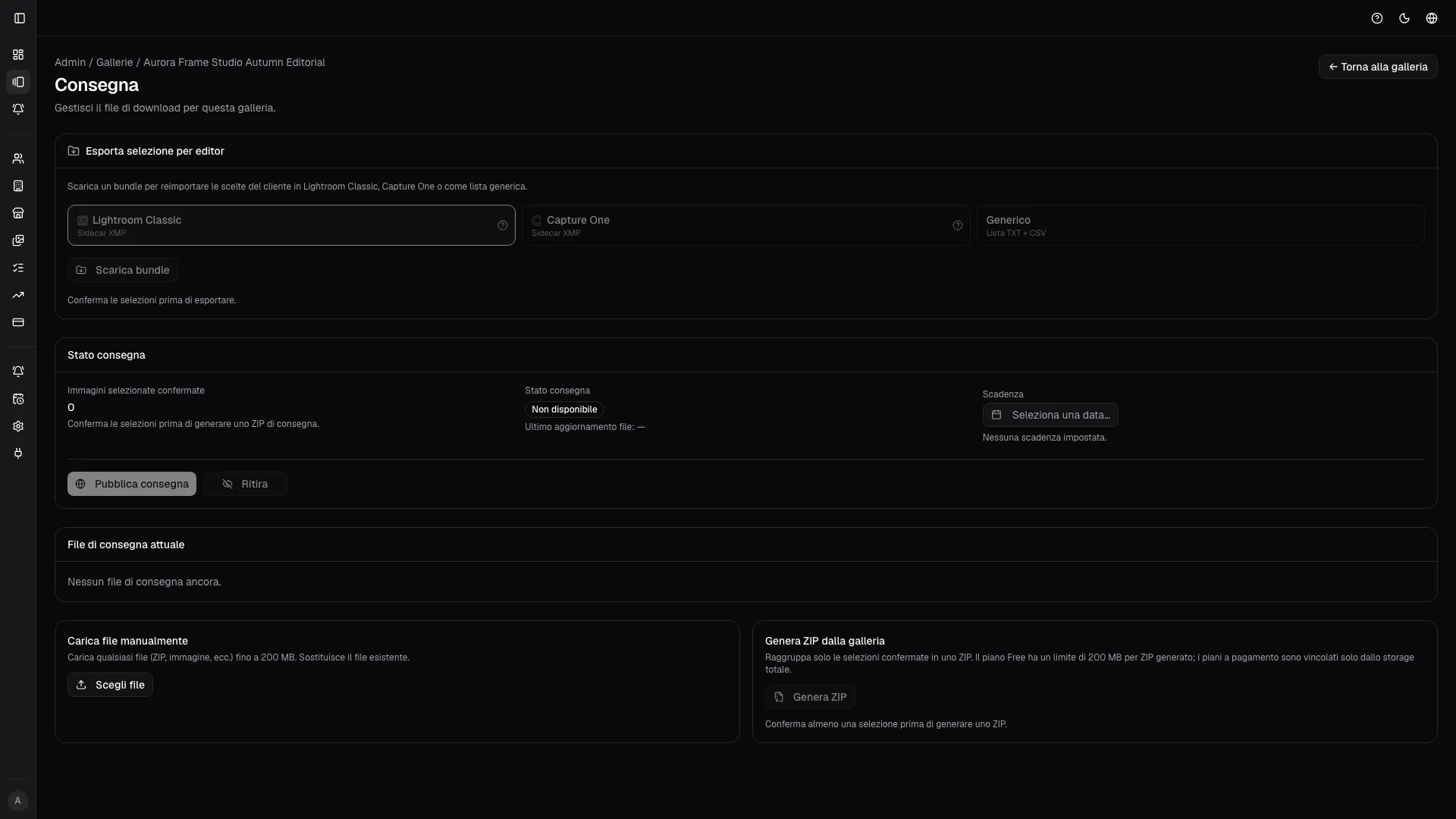1456x819 pixels.
Task: Click 'Nessuna scadenza impostata.' text
Action: (x=1044, y=438)
